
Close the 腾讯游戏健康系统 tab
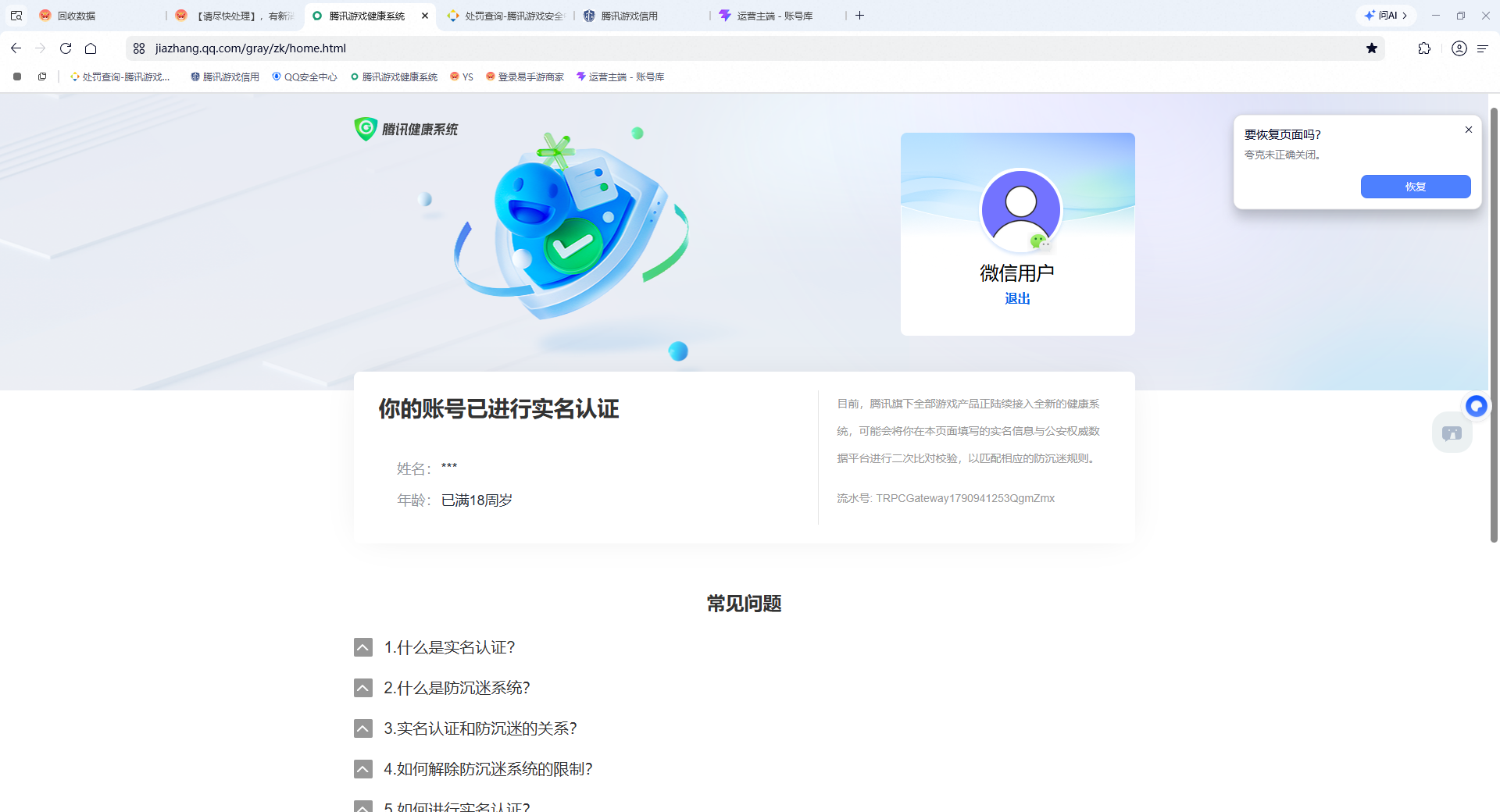pos(425,16)
